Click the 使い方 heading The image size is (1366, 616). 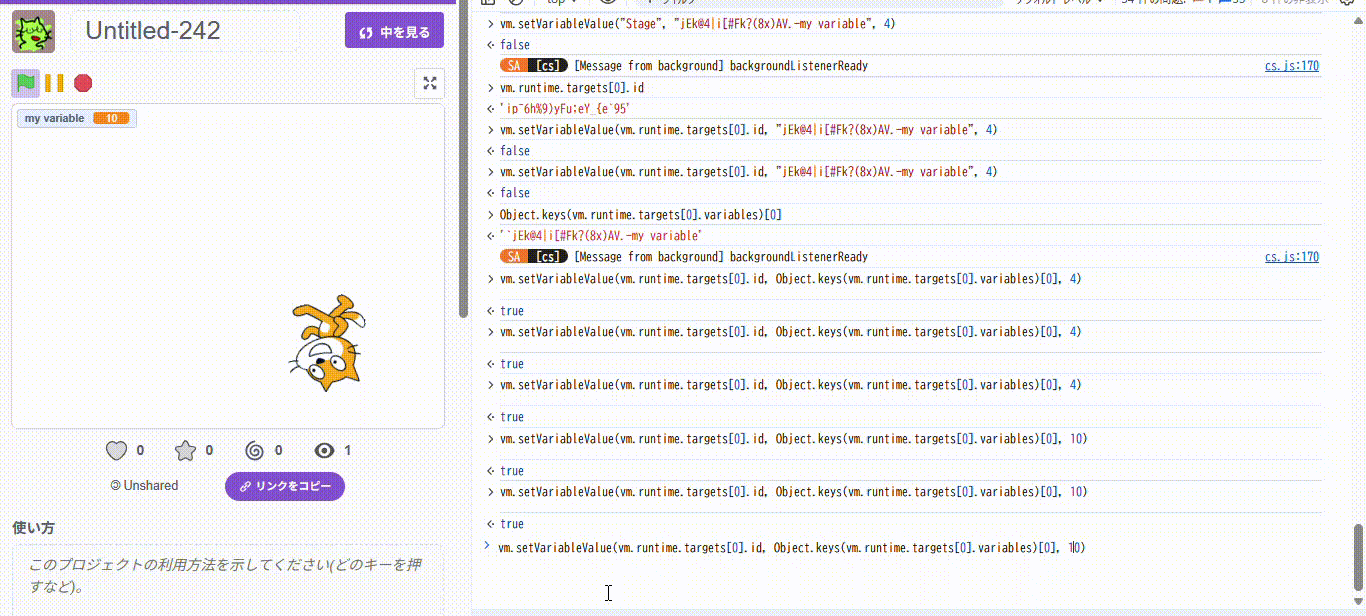[x=33, y=527]
